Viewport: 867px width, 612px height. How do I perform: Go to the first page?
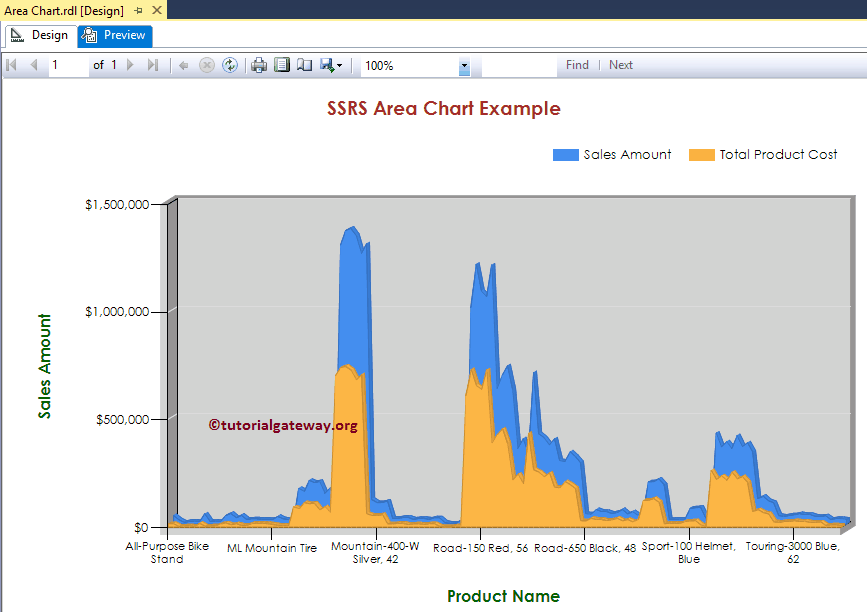[12, 65]
